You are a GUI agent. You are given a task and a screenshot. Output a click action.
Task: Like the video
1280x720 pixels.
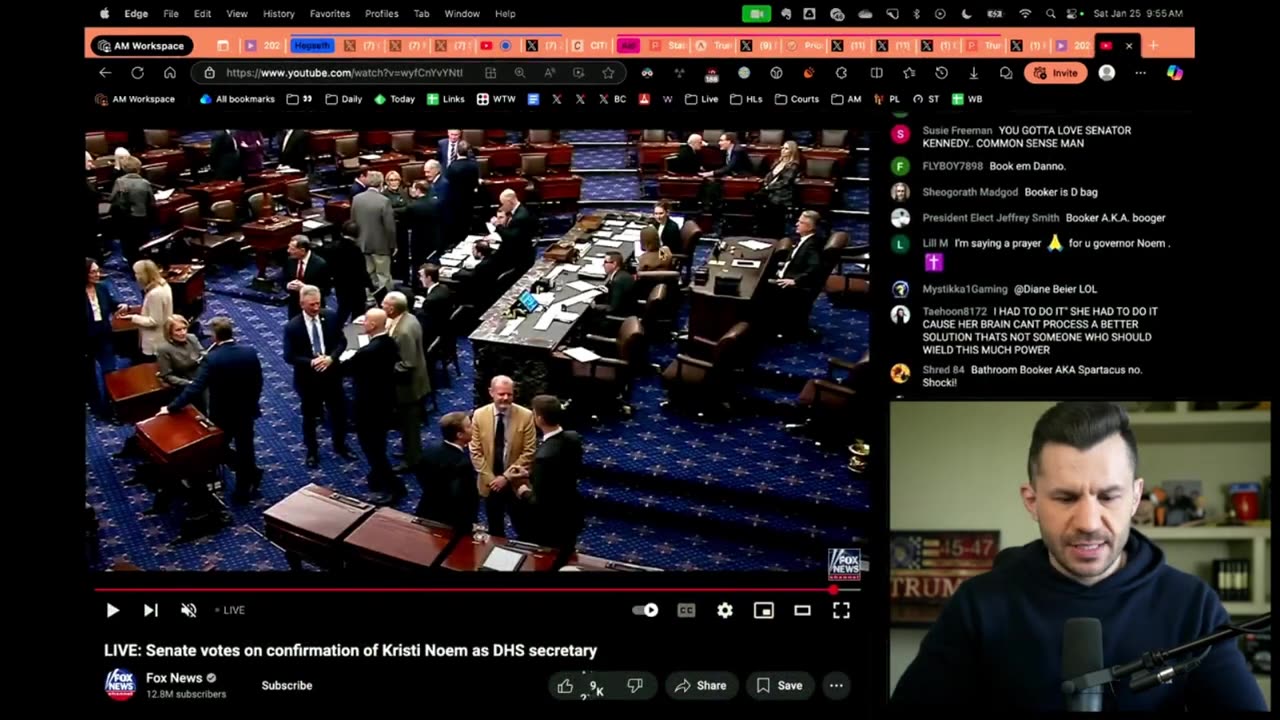point(565,685)
